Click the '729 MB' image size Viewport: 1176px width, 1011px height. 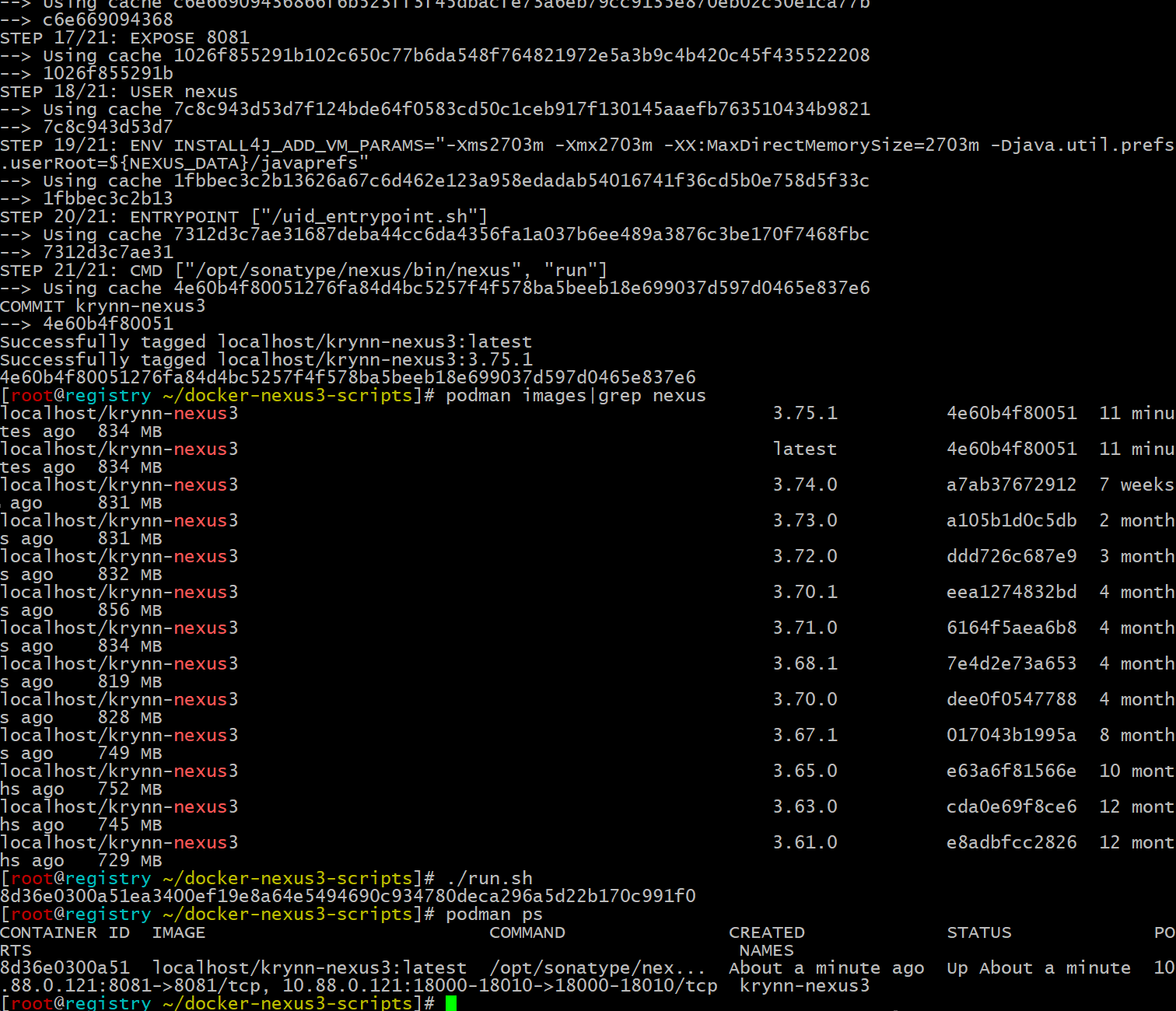tap(130, 860)
